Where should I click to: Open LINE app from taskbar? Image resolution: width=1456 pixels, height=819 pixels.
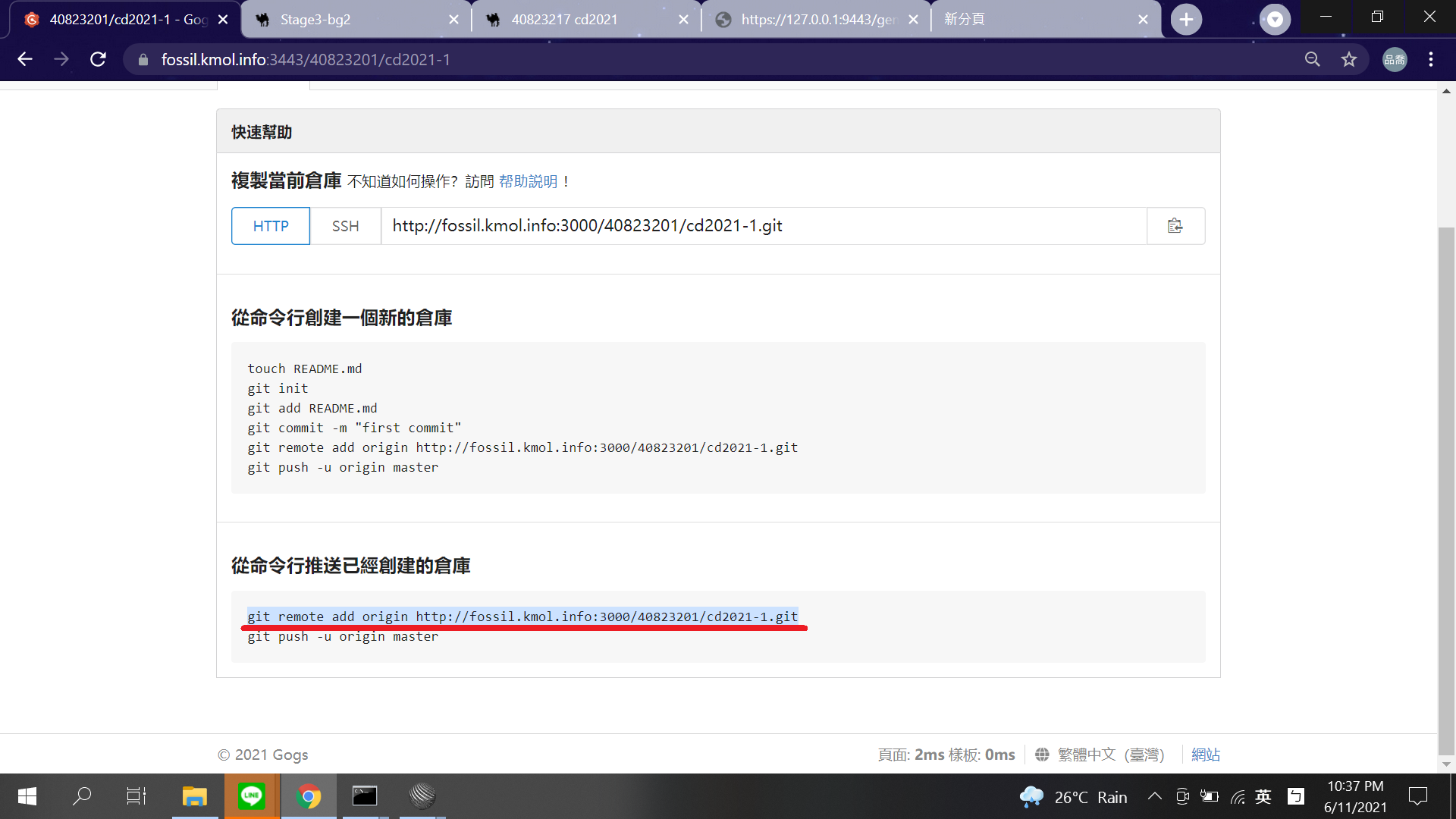[252, 796]
